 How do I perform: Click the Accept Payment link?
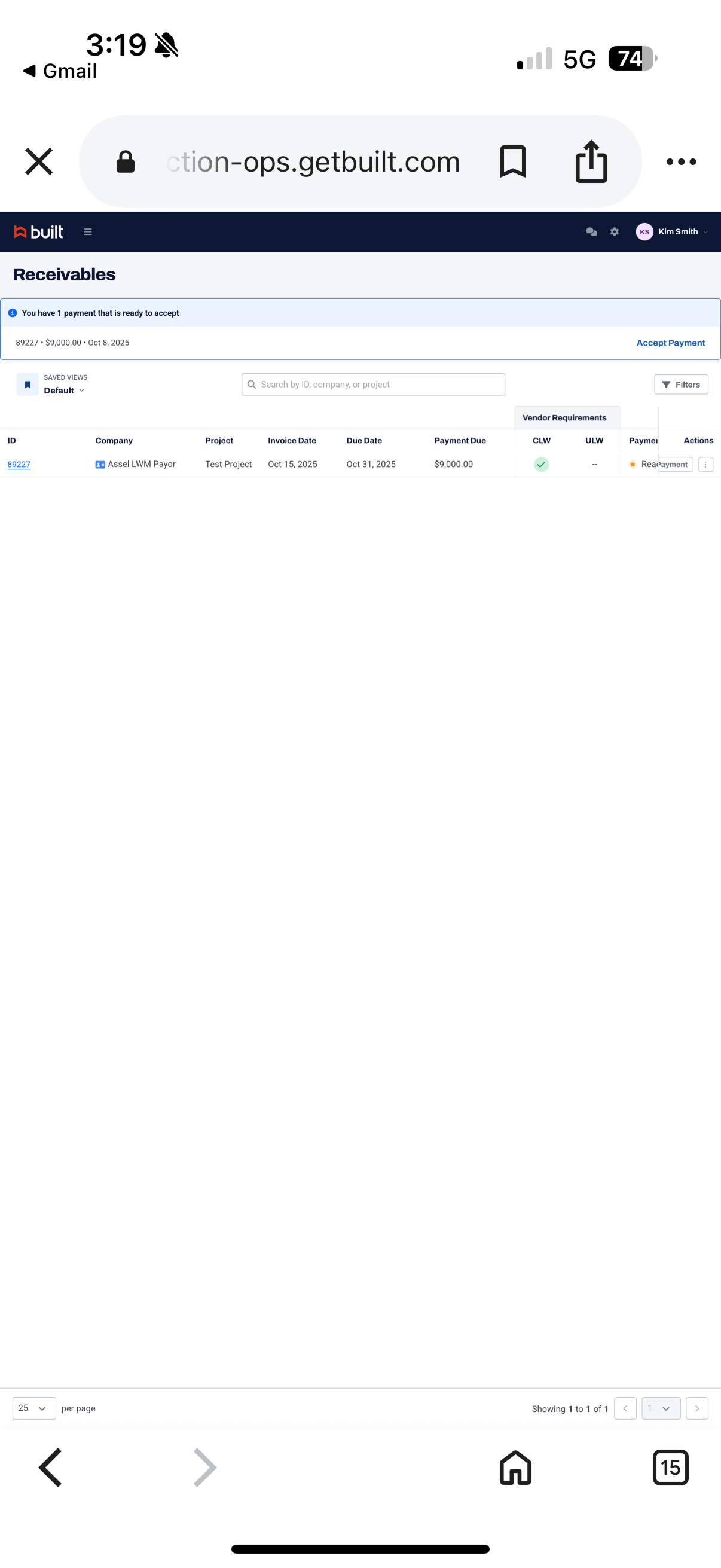[670, 343]
